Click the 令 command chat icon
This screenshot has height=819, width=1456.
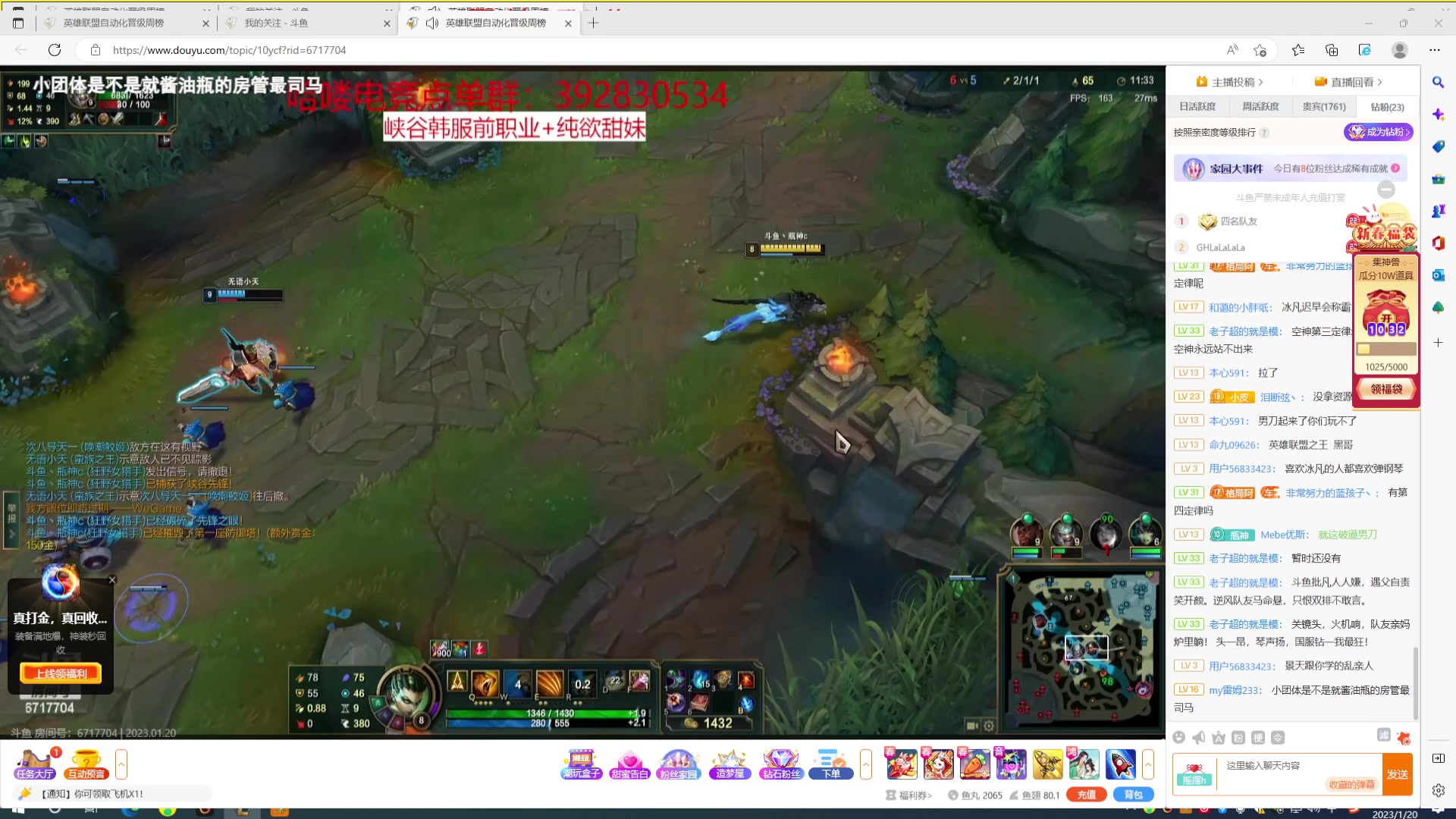[x=1278, y=737]
